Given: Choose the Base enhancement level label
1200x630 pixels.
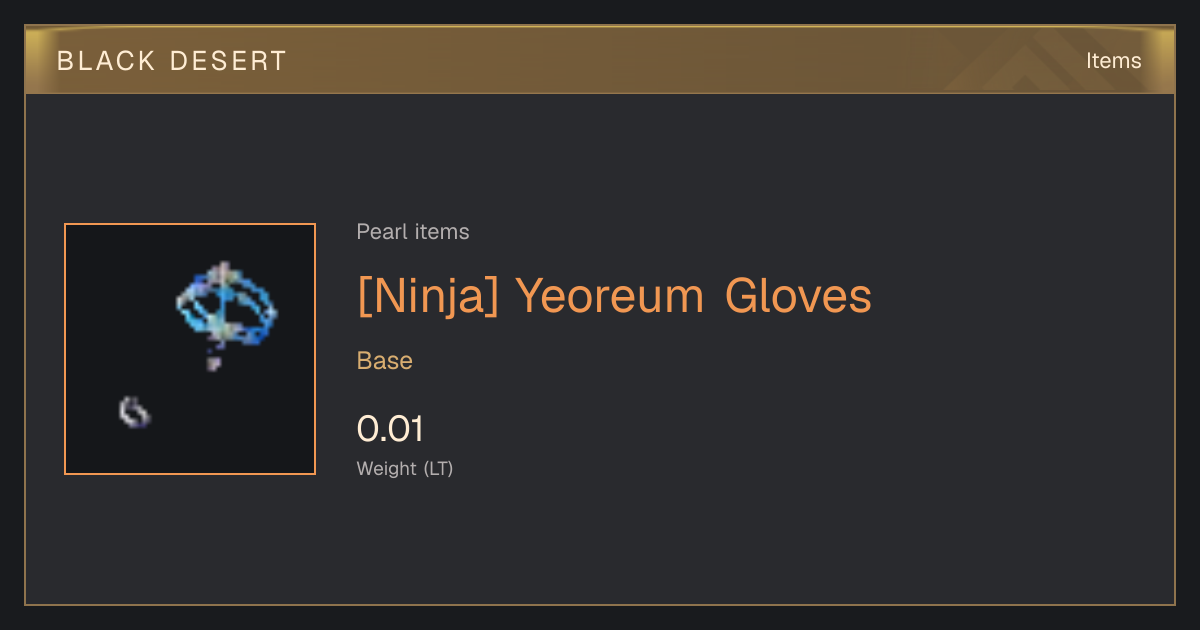Looking at the screenshot, I should tap(385, 361).
